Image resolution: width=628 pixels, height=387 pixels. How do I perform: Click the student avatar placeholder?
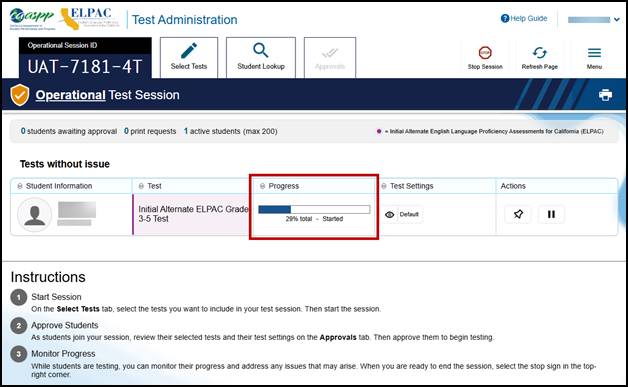34,215
